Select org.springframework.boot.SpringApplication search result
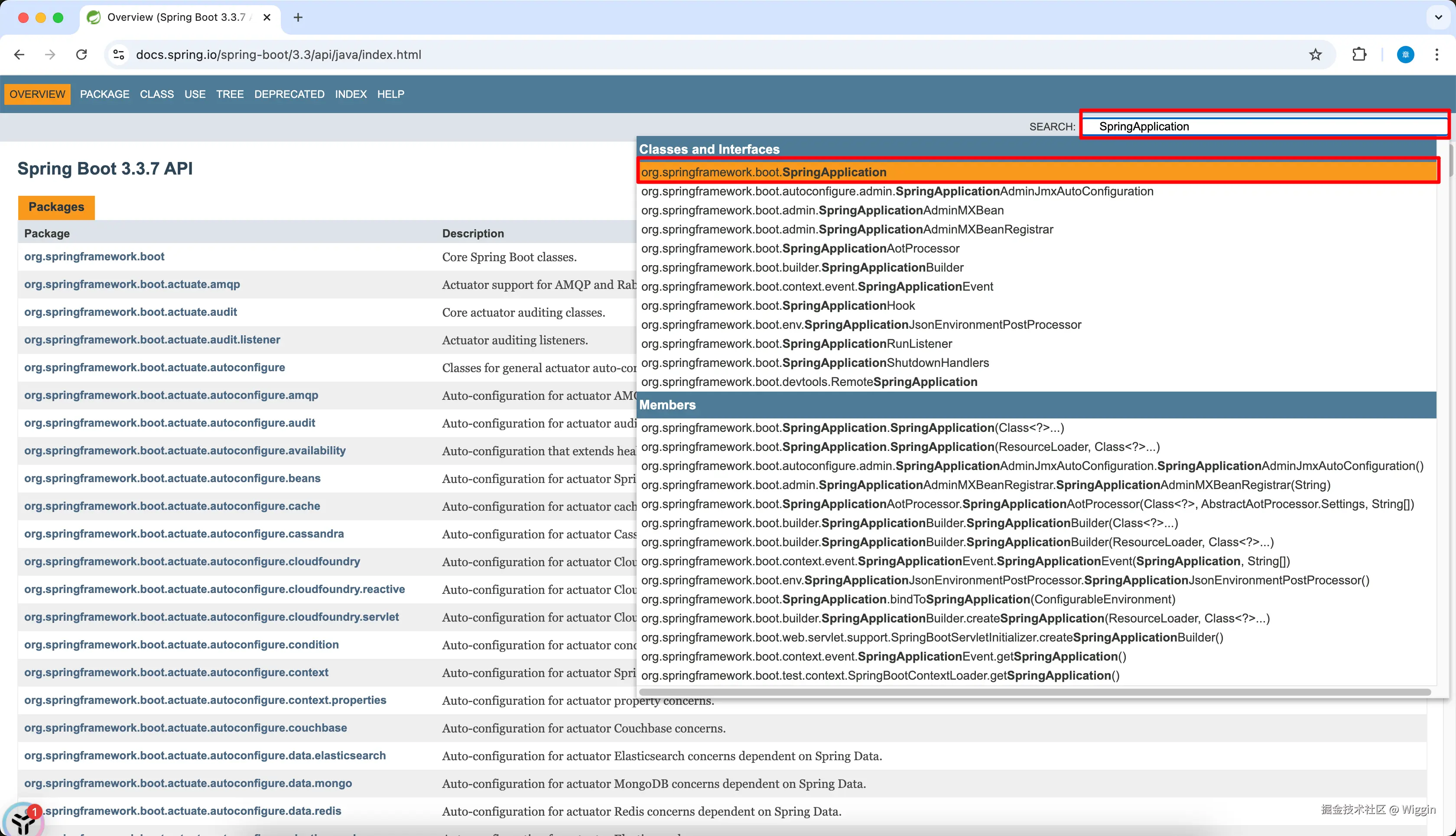The height and width of the screenshot is (836, 1456). [764, 172]
